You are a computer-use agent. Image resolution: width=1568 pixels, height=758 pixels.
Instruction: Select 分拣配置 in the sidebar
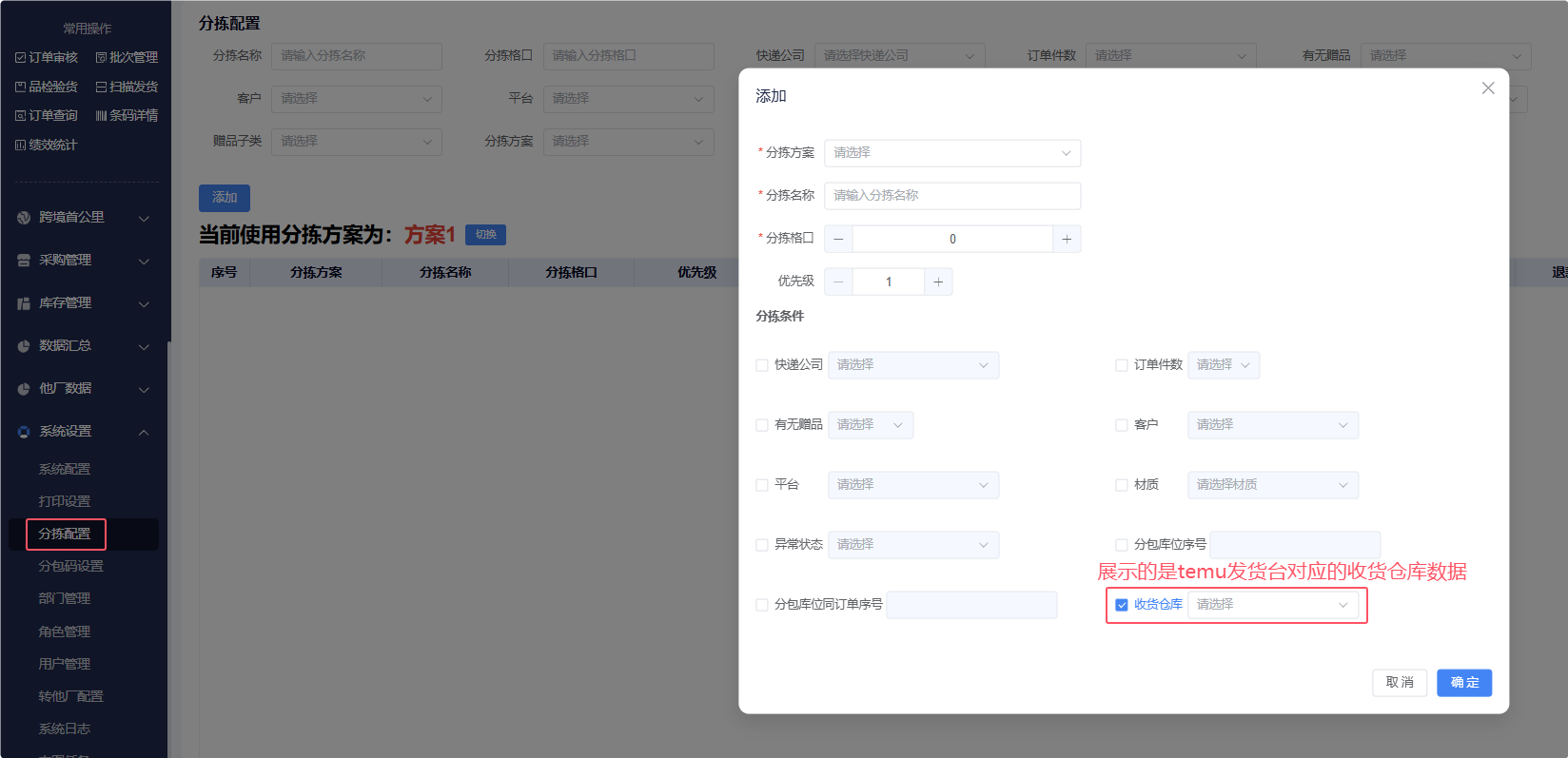point(65,534)
